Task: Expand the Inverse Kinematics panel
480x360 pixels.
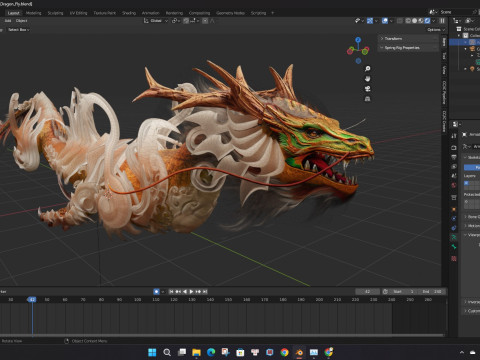Action: click(x=472, y=302)
